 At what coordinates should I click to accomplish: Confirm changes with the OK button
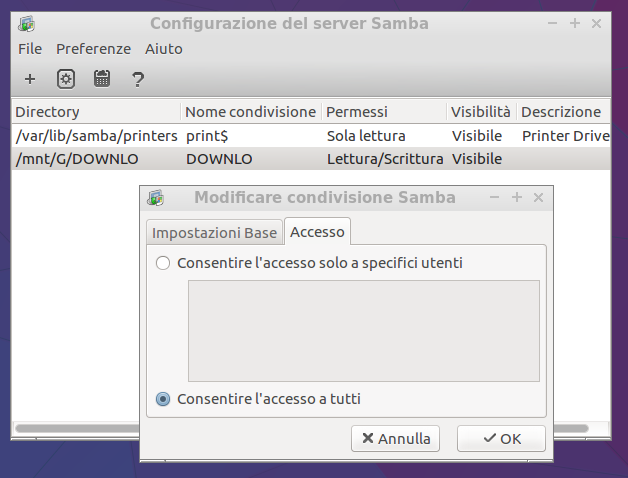click(x=501, y=439)
